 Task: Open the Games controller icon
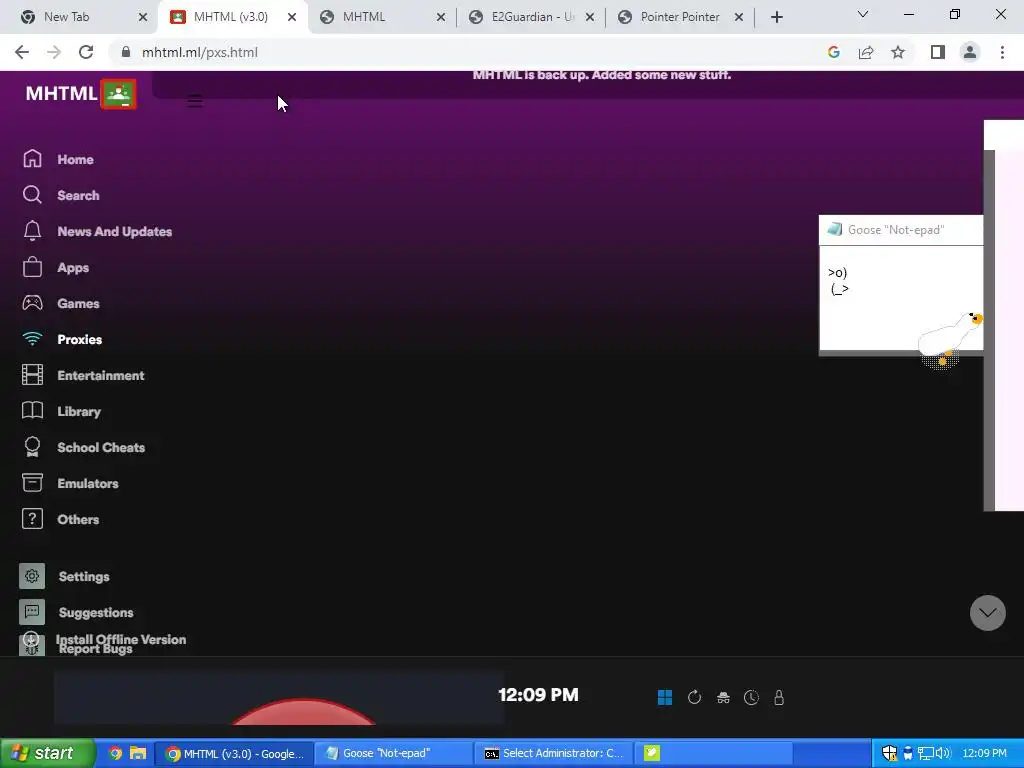click(x=32, y=303)
